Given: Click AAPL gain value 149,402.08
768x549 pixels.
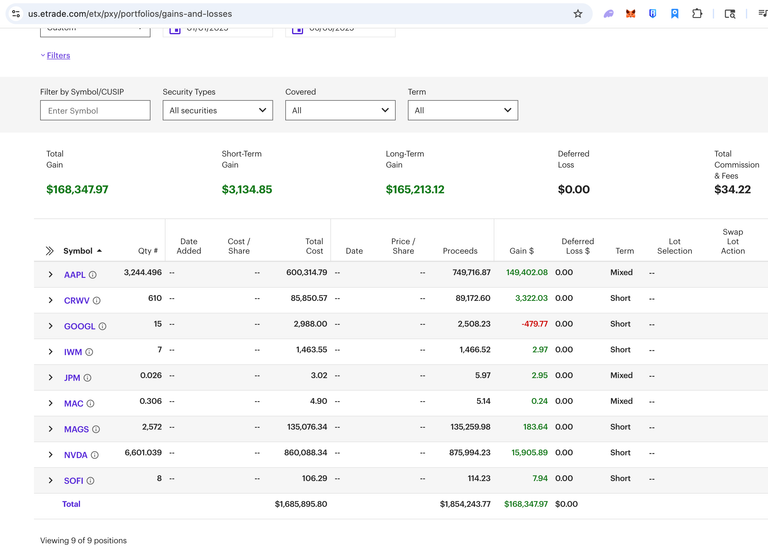Looking at the screenshot, I should tap(527, 272).
